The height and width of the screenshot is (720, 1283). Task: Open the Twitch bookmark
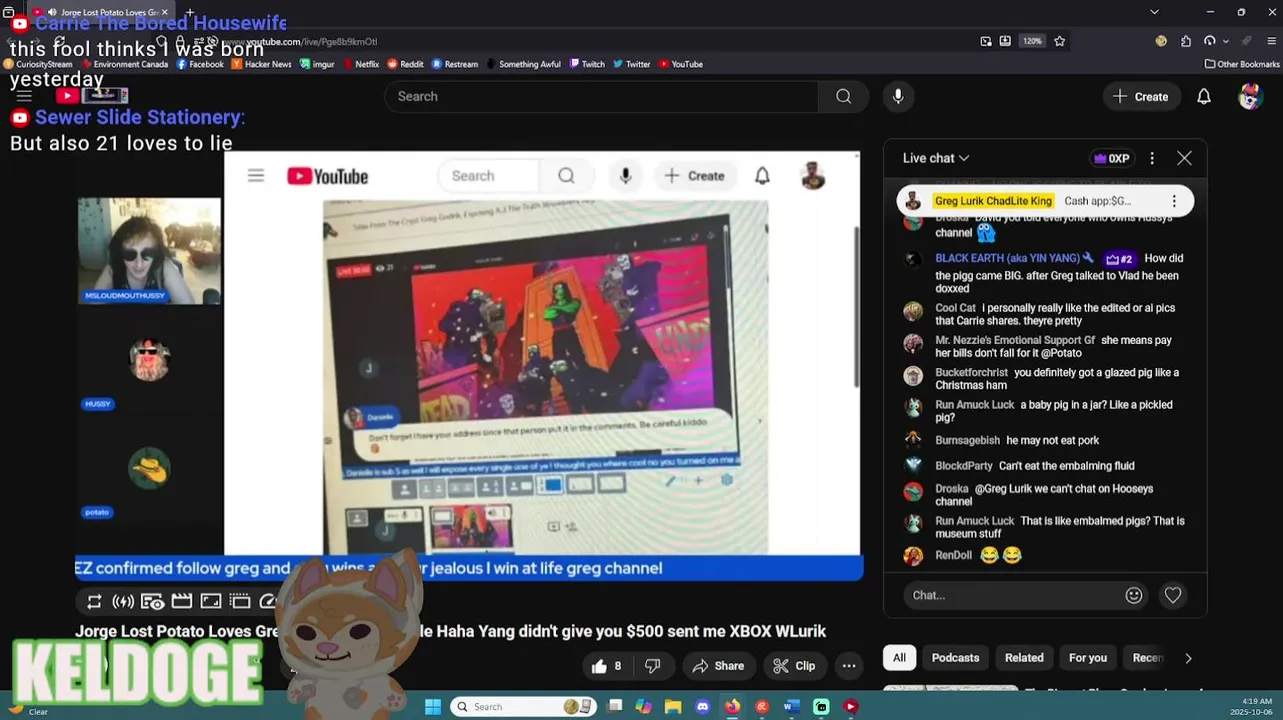[587, 64]
